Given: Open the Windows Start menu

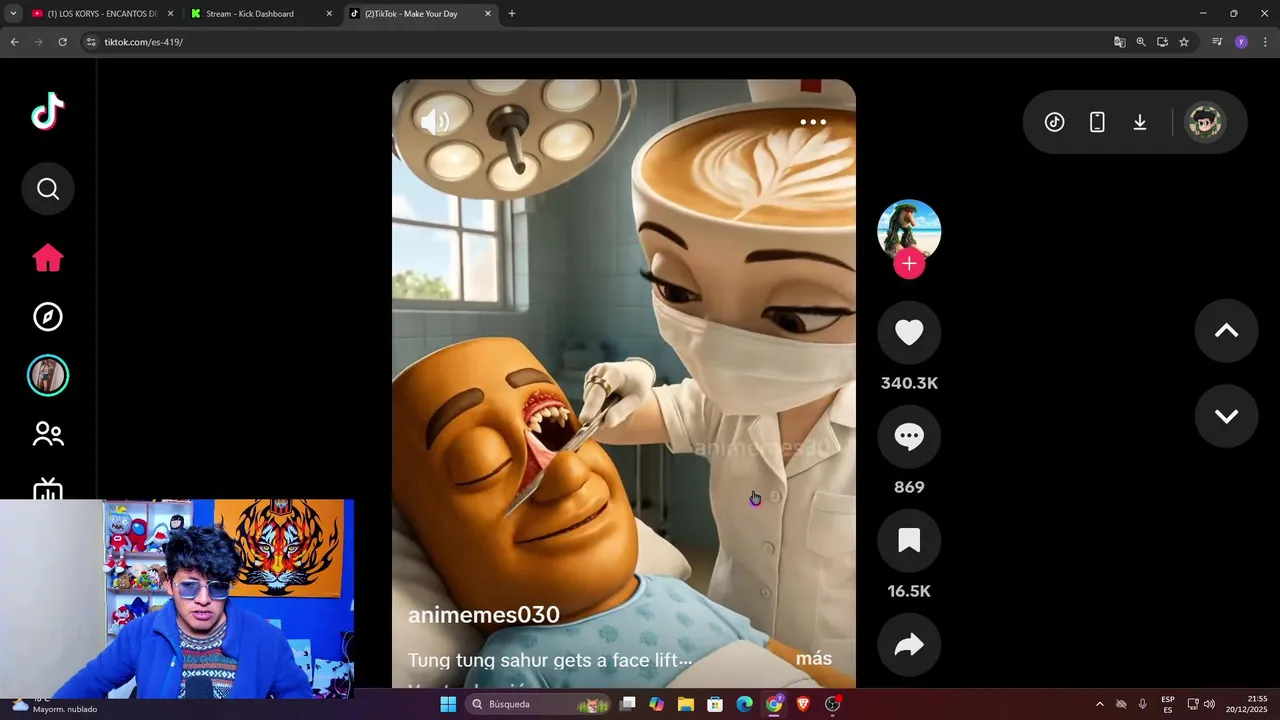Looking at the screenshot, I should point(448,704).
